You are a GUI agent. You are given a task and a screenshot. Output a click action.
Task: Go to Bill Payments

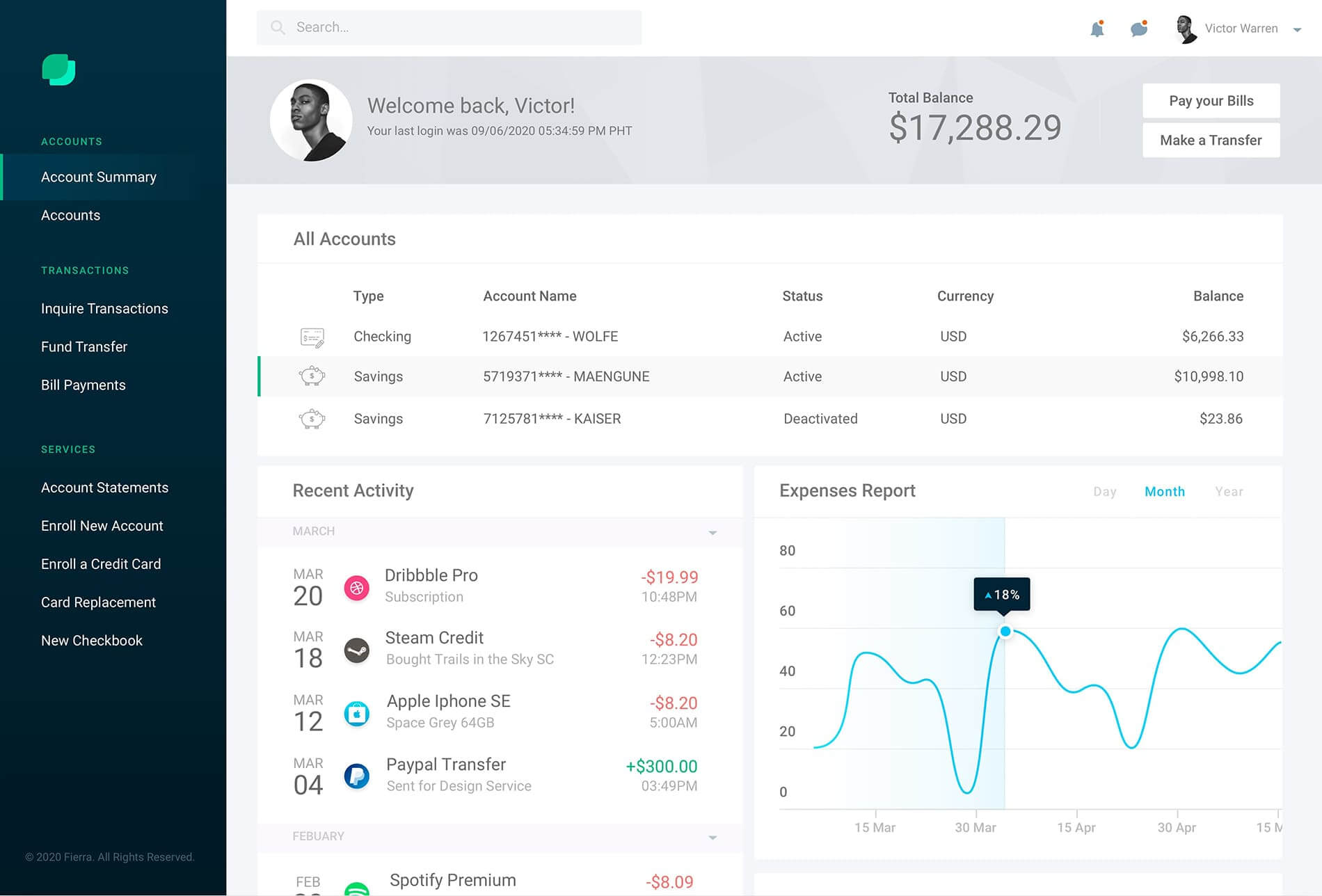pyautogui.click(x=83, y=385)
